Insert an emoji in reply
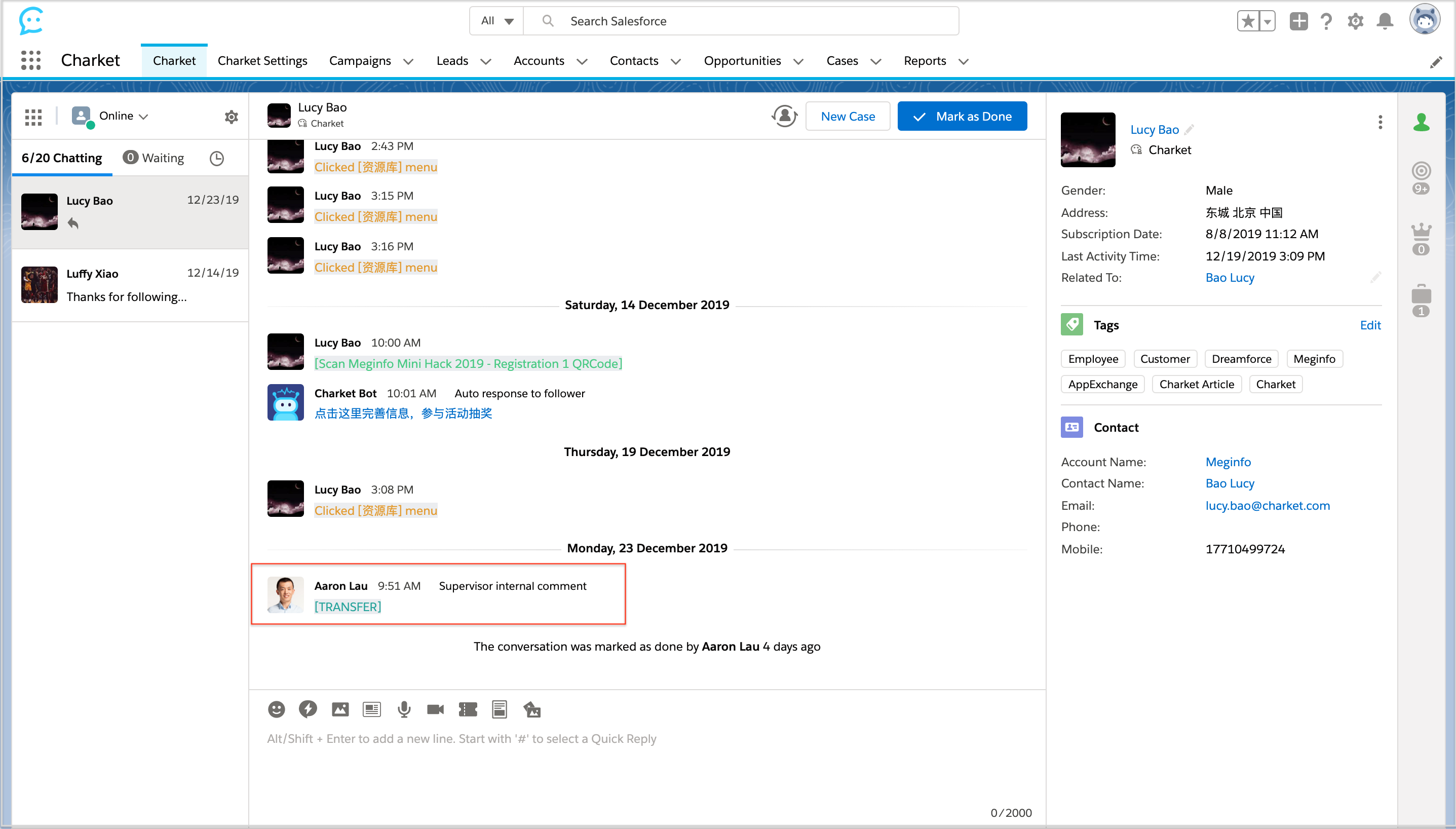Viewport: 1456px width, 829px height. pos(276,709)
